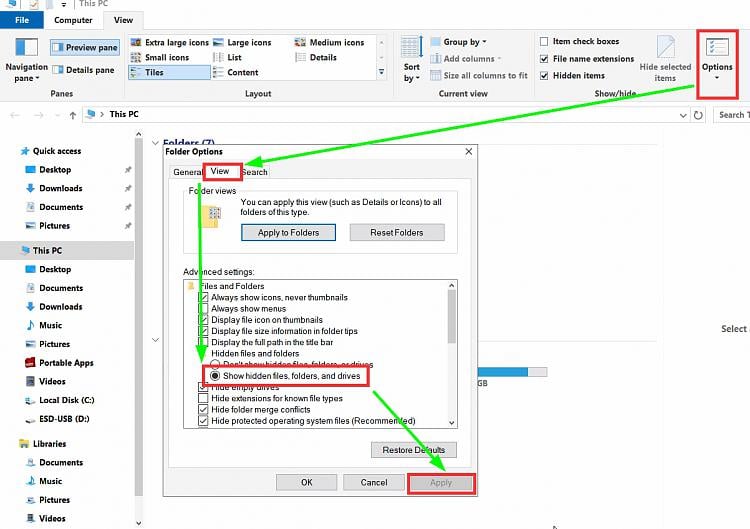
Task: Select Large icons layout
Action: coord(242,43)
